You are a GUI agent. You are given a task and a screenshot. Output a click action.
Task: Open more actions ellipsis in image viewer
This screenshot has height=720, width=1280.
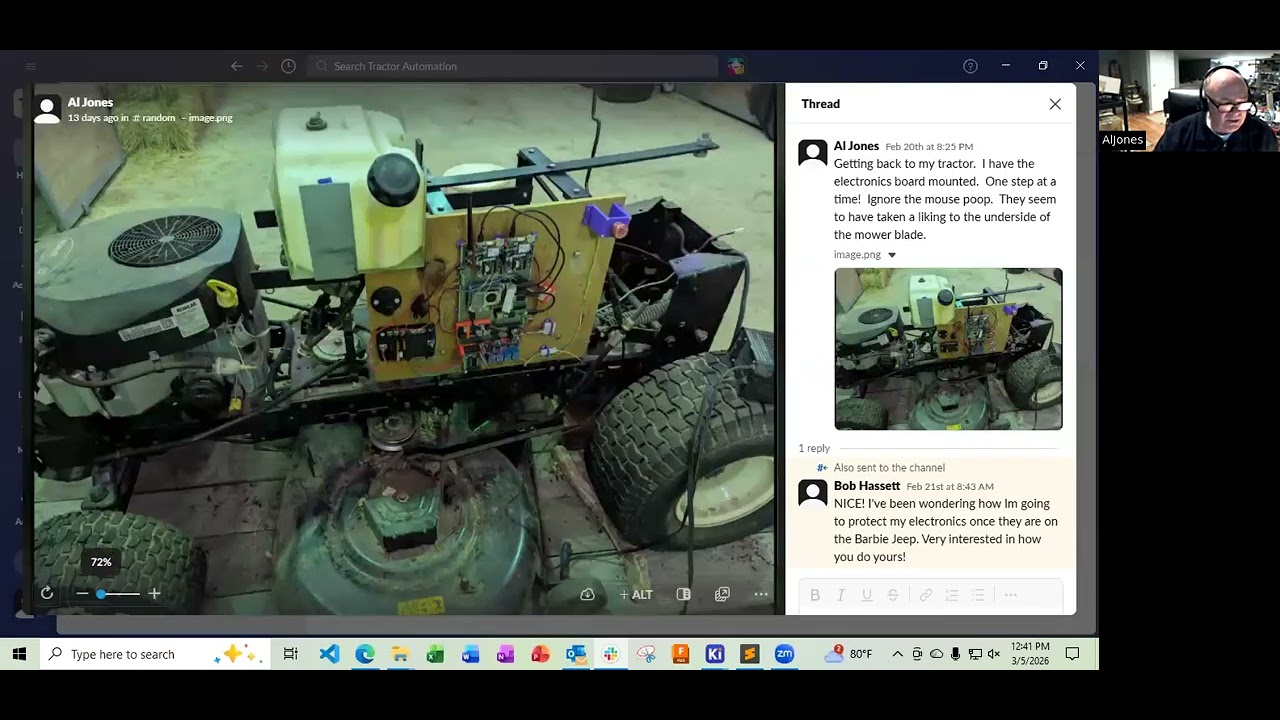(x=761, y=594)
